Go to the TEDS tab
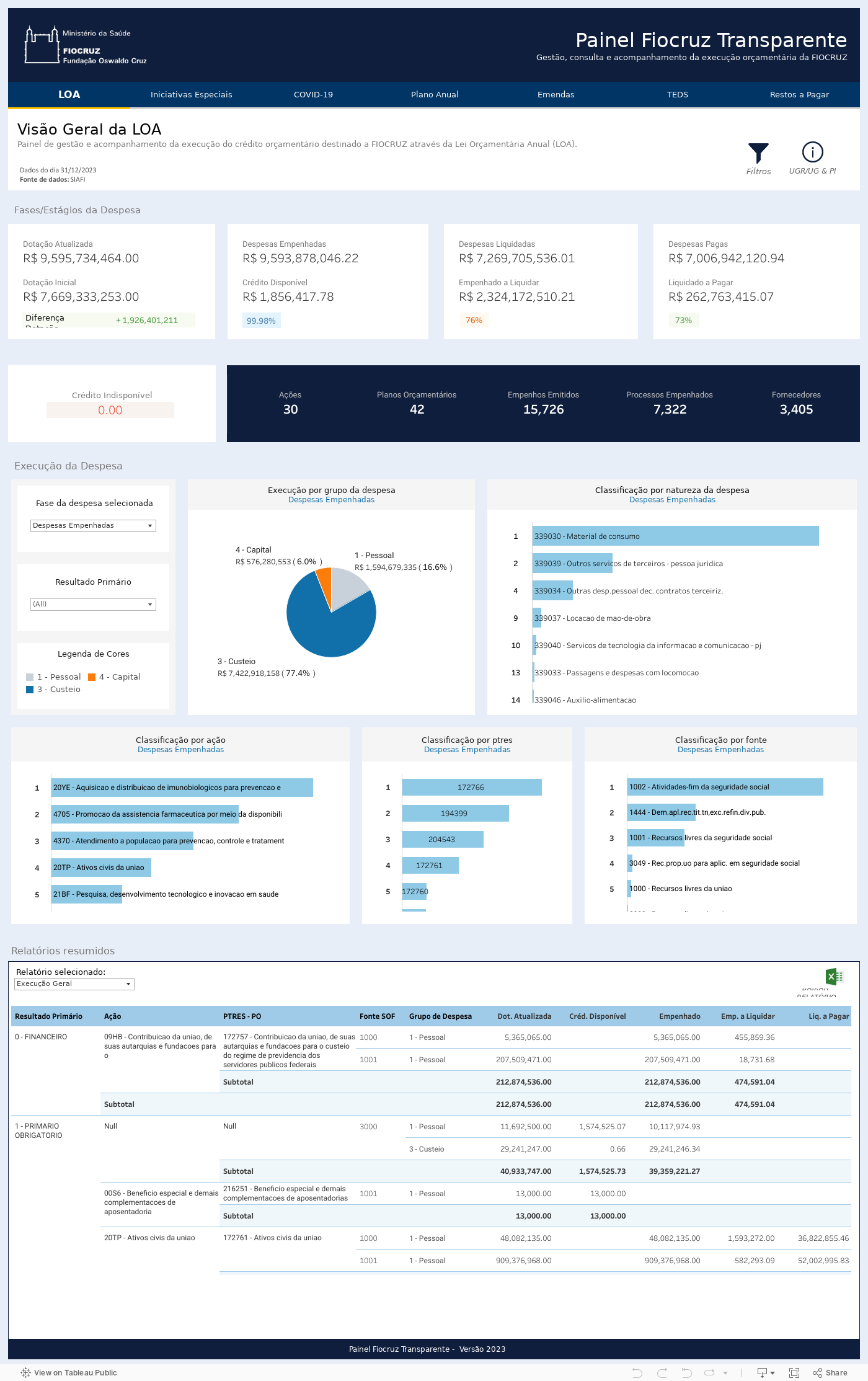 pyautogui.click(x=678, y=94)
